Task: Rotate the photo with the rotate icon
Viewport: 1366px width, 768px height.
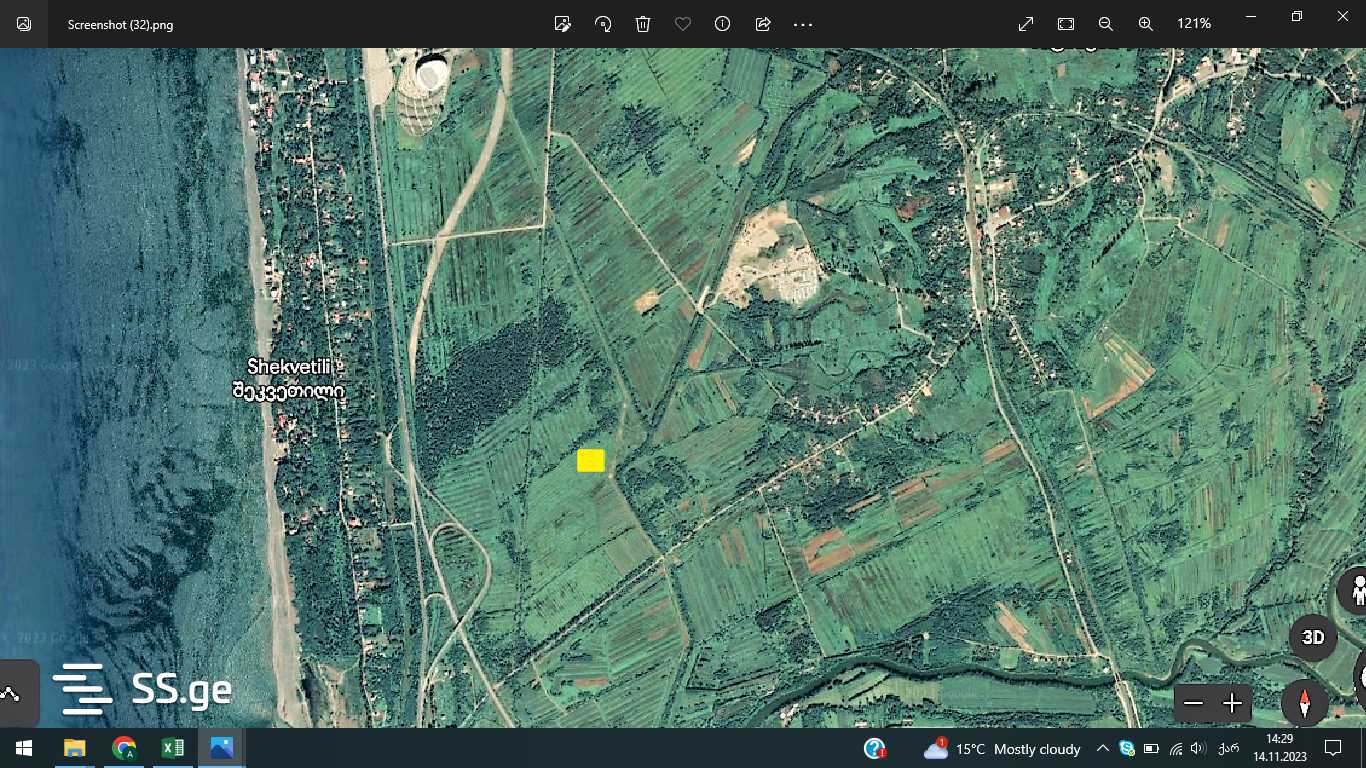Action: [x=603, y=24]
